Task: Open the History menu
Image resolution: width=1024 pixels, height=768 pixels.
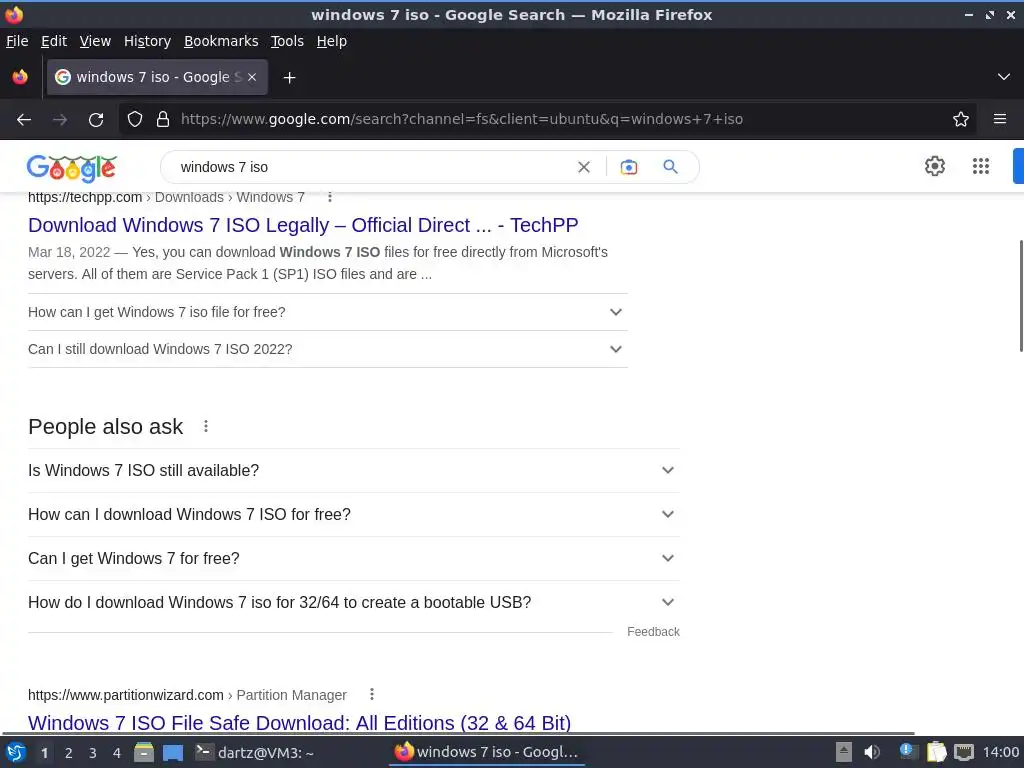Action: click(x=147, y=41)
